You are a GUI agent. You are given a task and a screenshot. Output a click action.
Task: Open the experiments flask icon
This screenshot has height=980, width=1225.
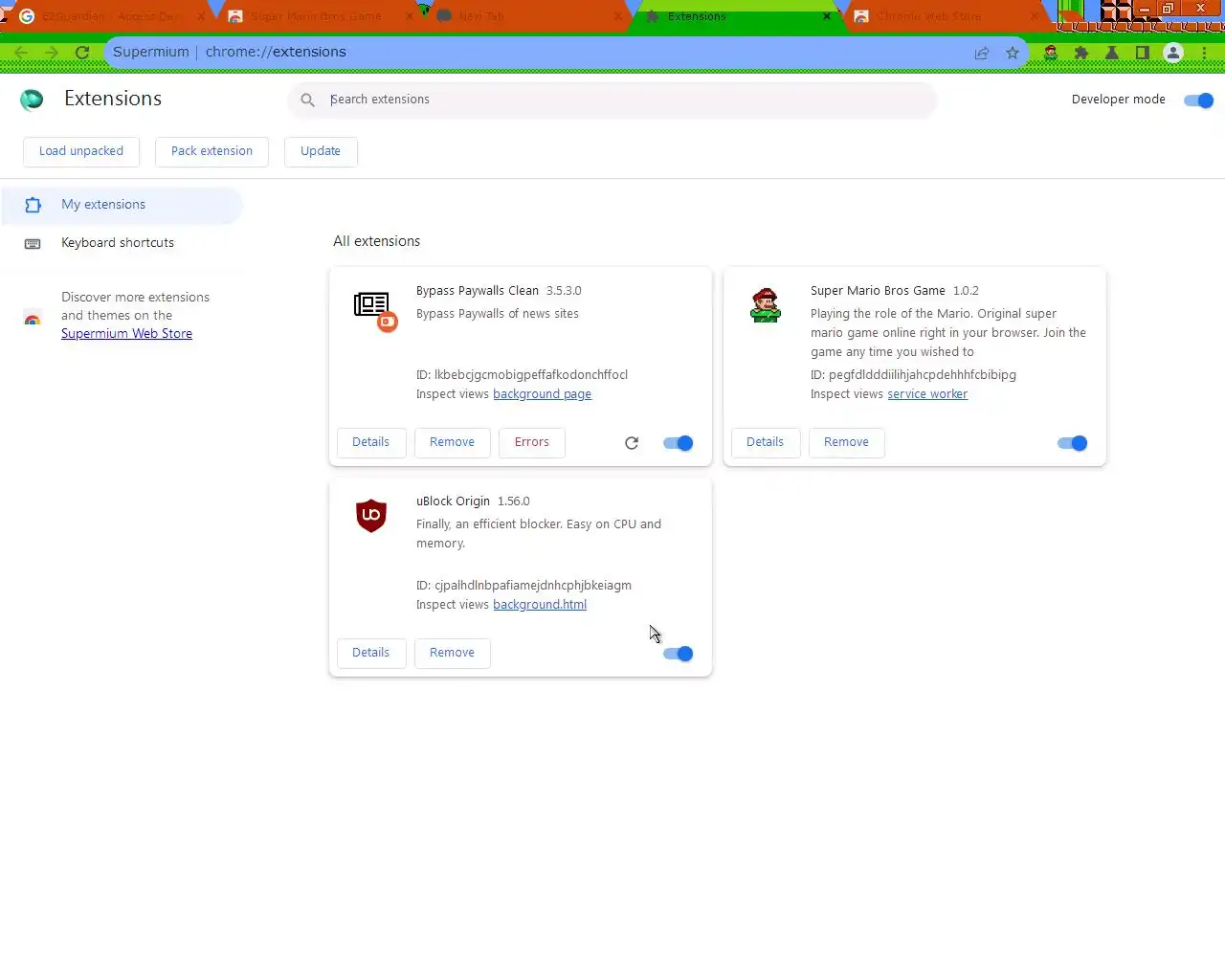pos(1112,53)
